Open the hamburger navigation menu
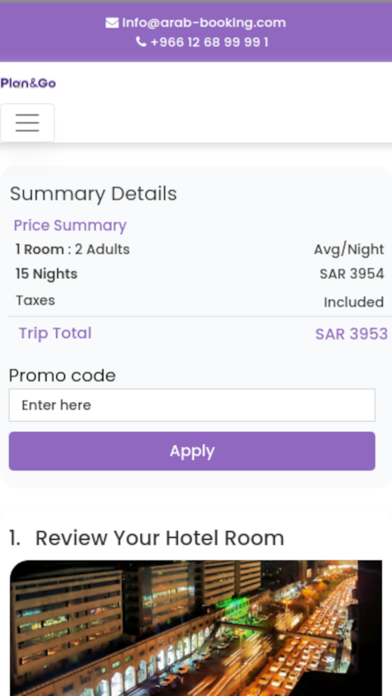392x696 pixels. pos(28,123)
